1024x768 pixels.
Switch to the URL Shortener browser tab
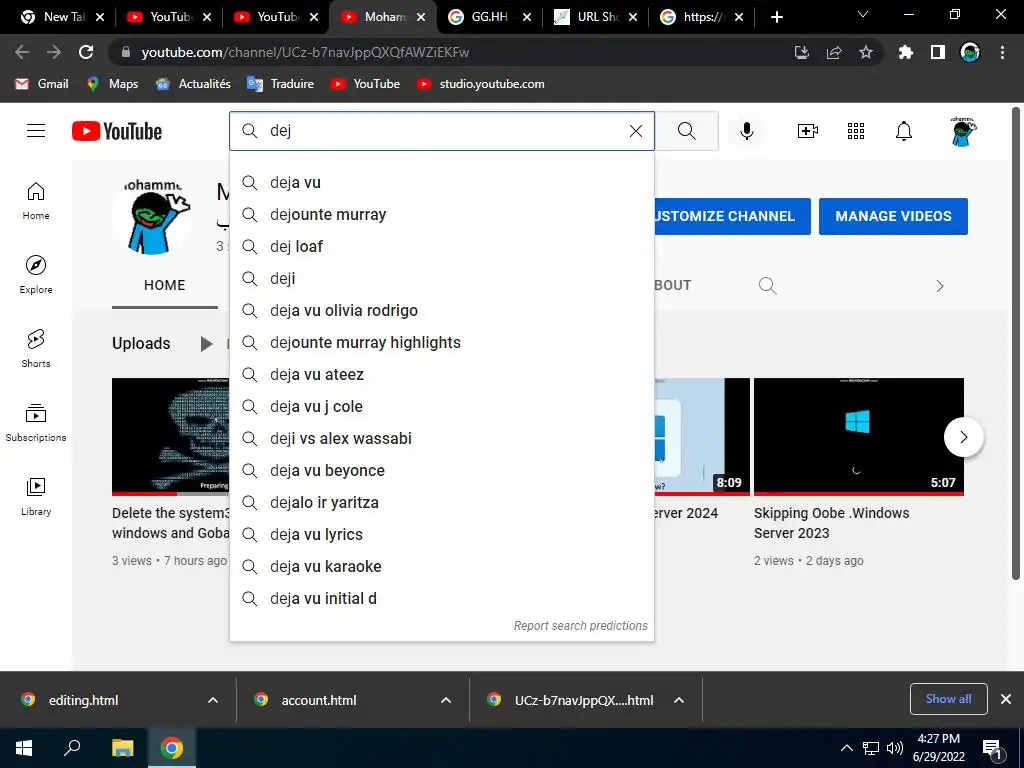pyautogui.click(x=596, y=17)
